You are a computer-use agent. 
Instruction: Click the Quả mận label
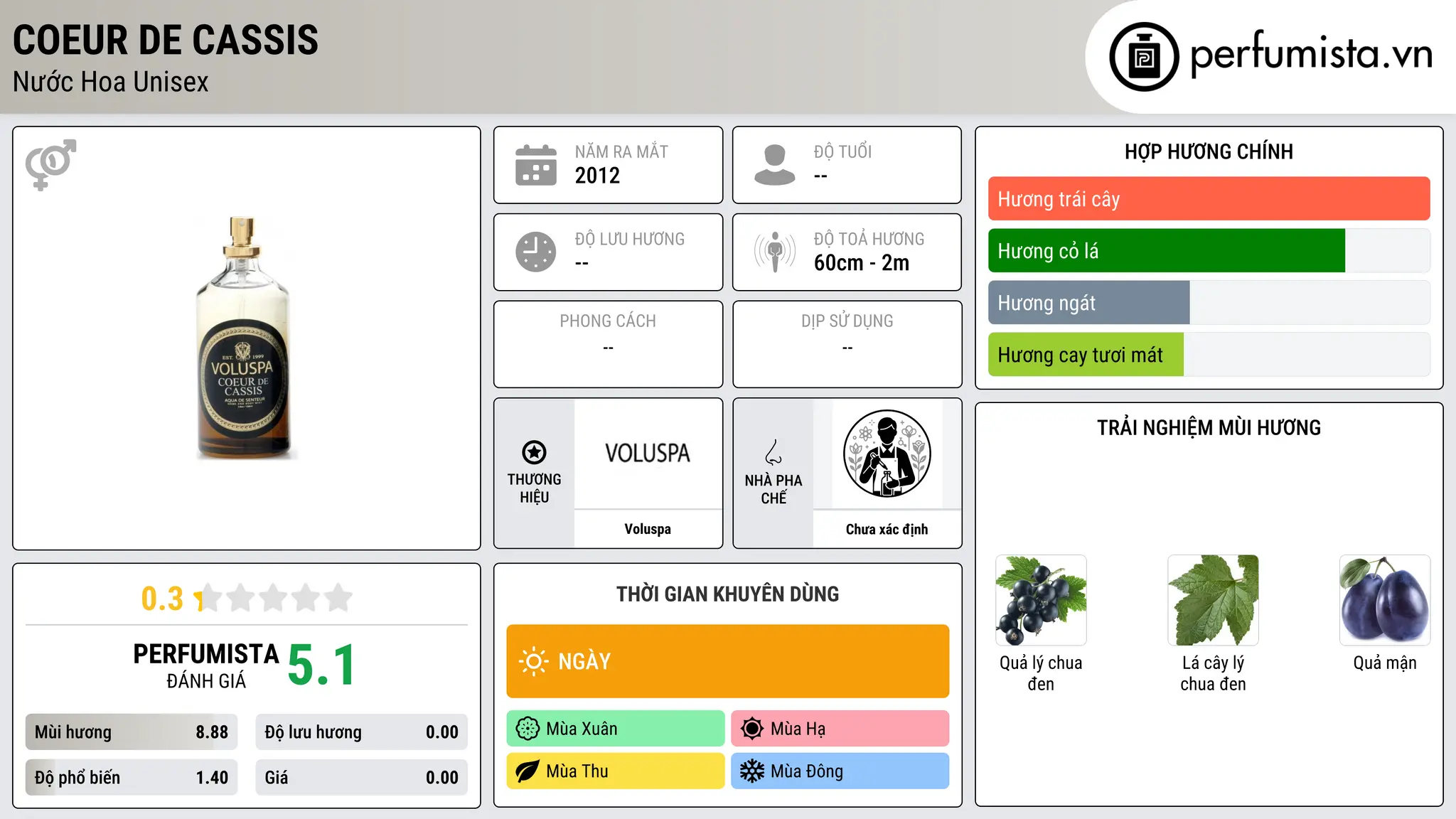pos(1385,663)
